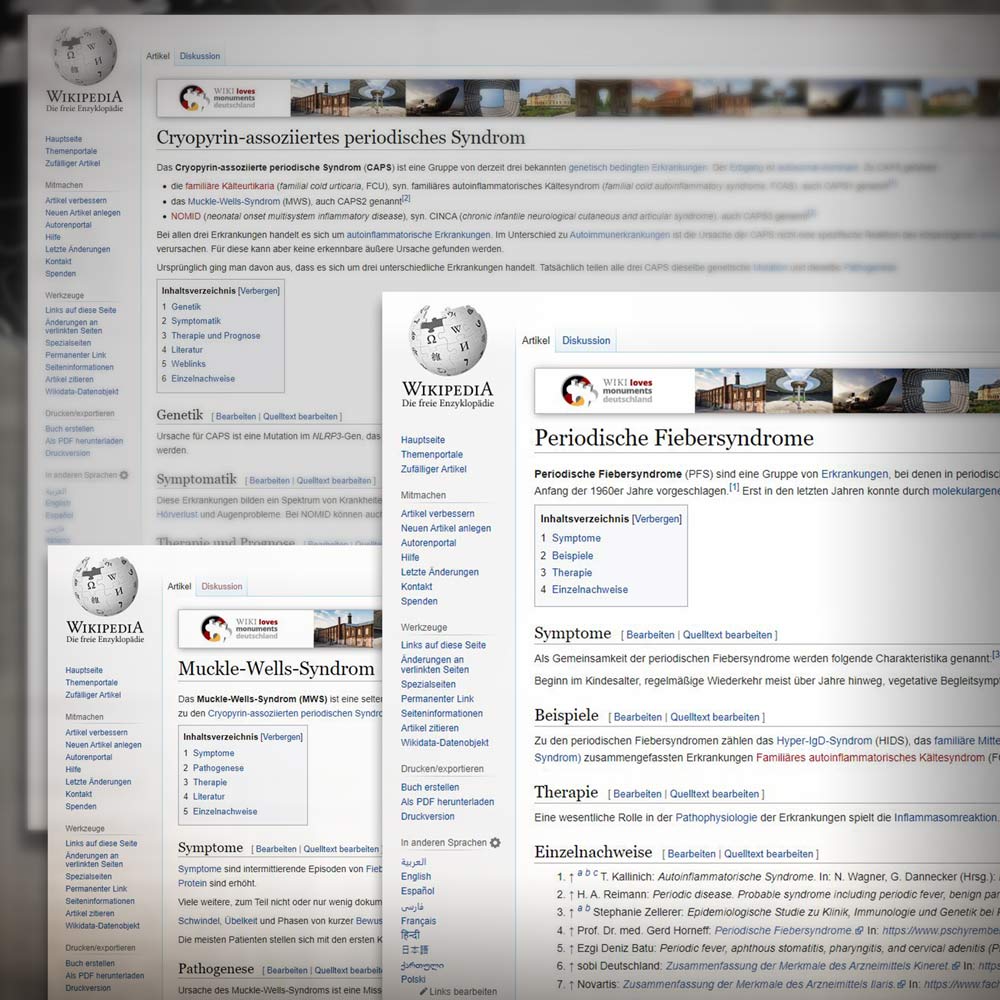This screenshot has height=1000, width=1000.
Task: Click 'Bearbeiten' beside Beispiele heading
Action: point(635,717)
